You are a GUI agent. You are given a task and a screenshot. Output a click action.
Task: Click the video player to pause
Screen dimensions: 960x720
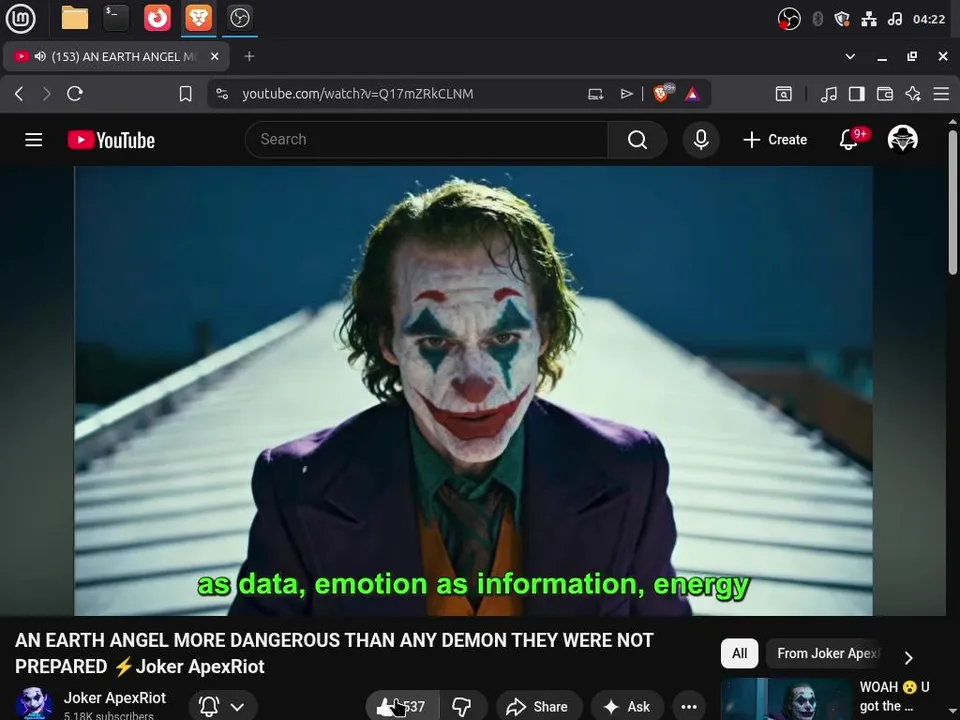tap(473, 391)
